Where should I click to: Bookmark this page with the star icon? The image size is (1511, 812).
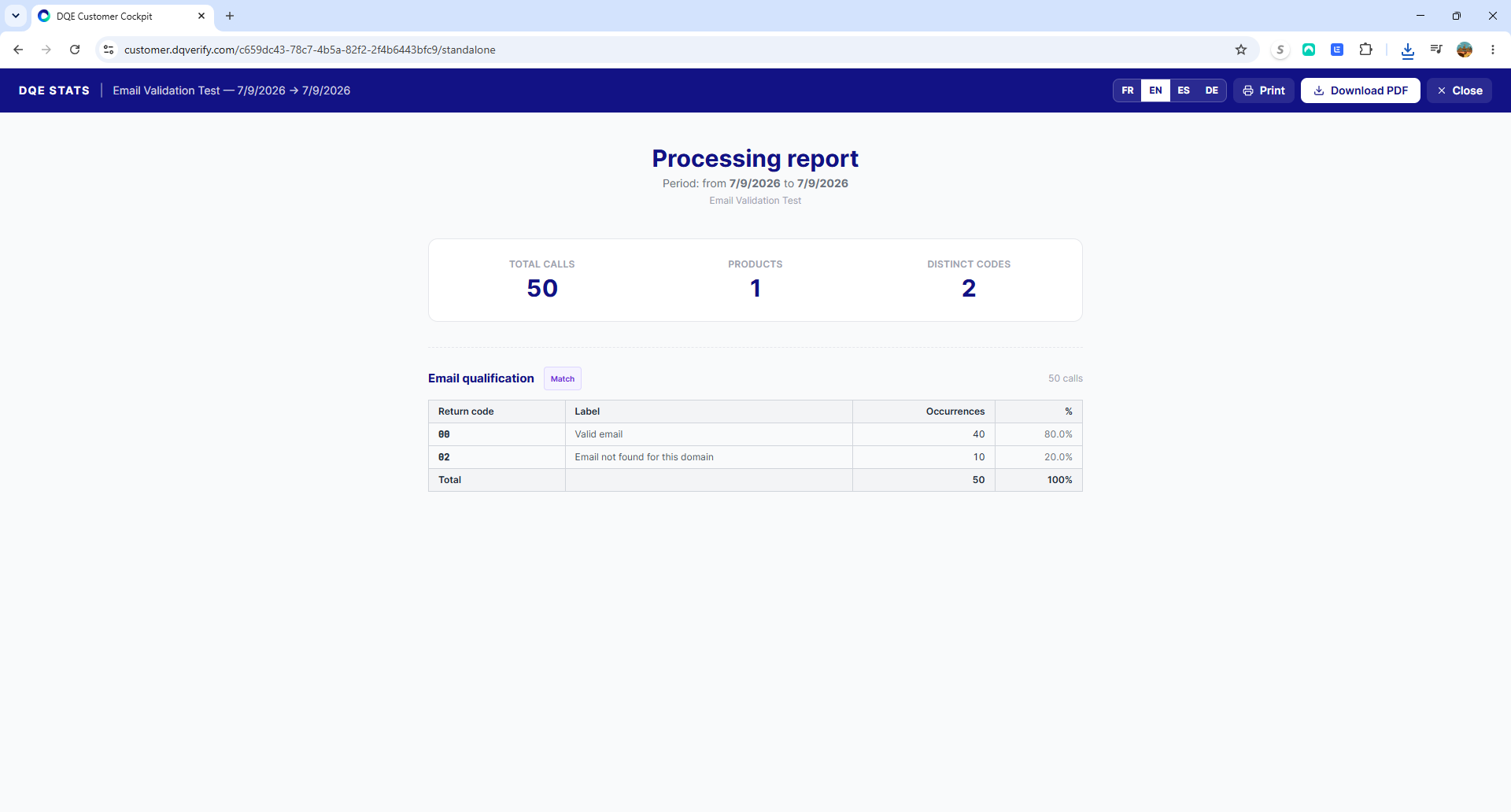[x=1241, y=50]
